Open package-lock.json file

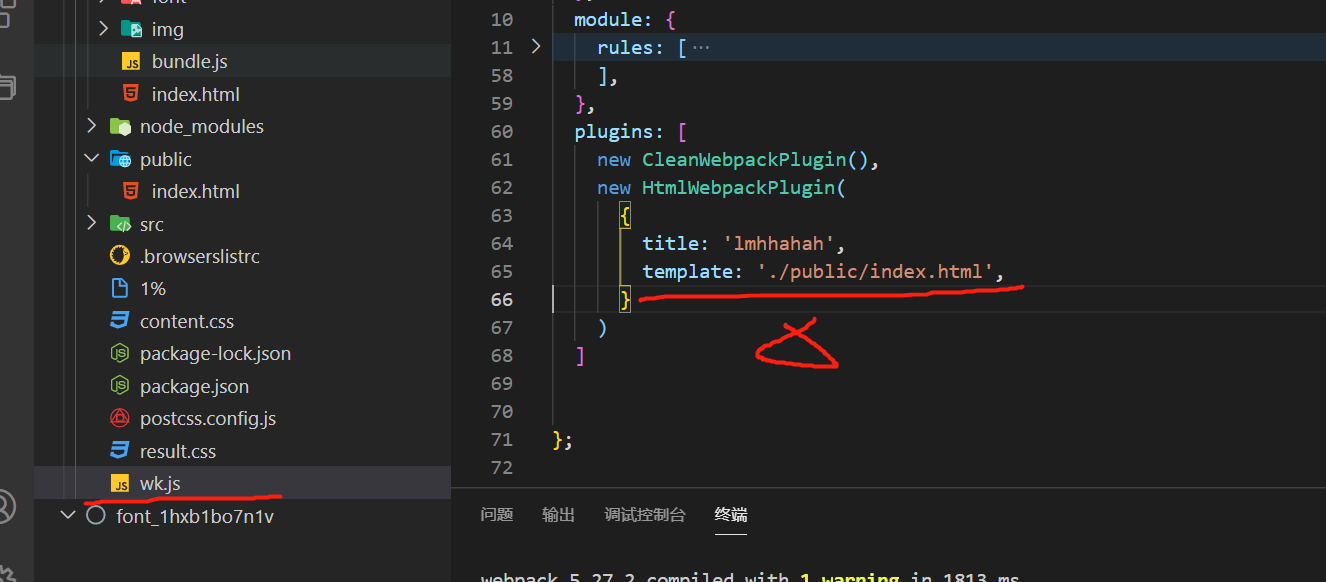(216, 353)
